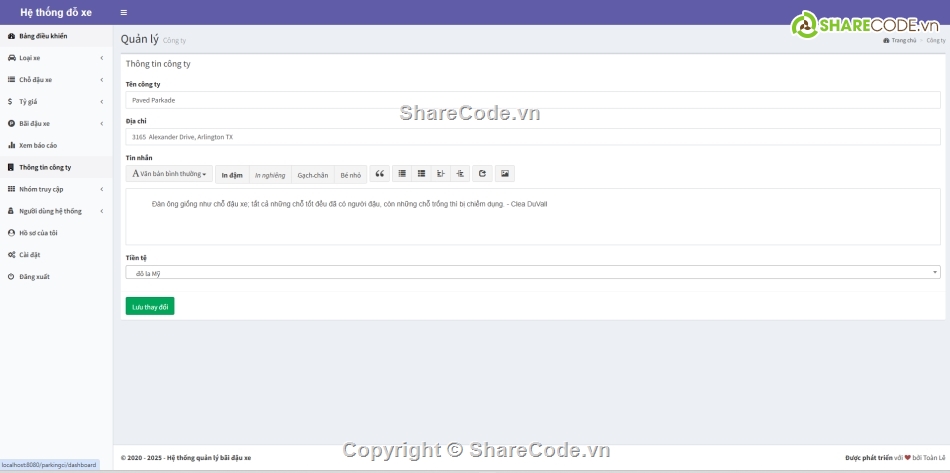950x473 pixels.
Task: Click inside the Tin nhắn message editor
Action: pyautogui.click(x=533, y=217)
